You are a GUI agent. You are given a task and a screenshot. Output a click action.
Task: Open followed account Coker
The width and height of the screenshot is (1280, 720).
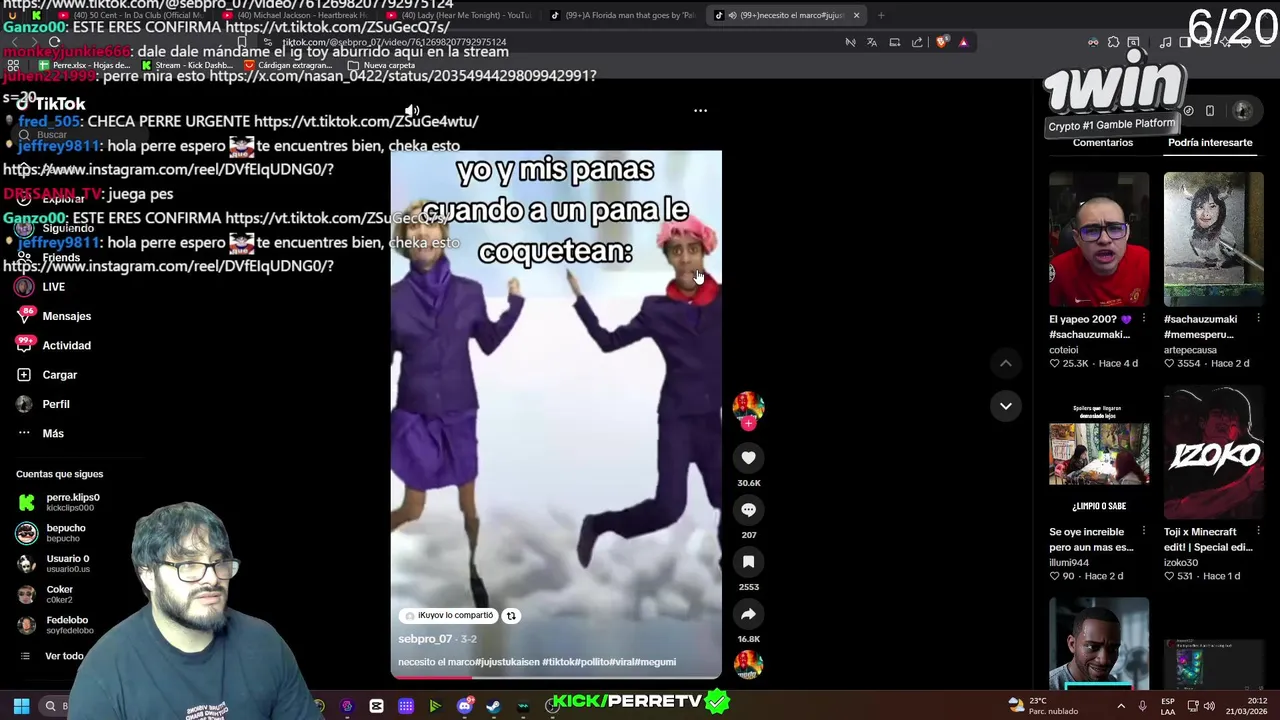point(45,594)
